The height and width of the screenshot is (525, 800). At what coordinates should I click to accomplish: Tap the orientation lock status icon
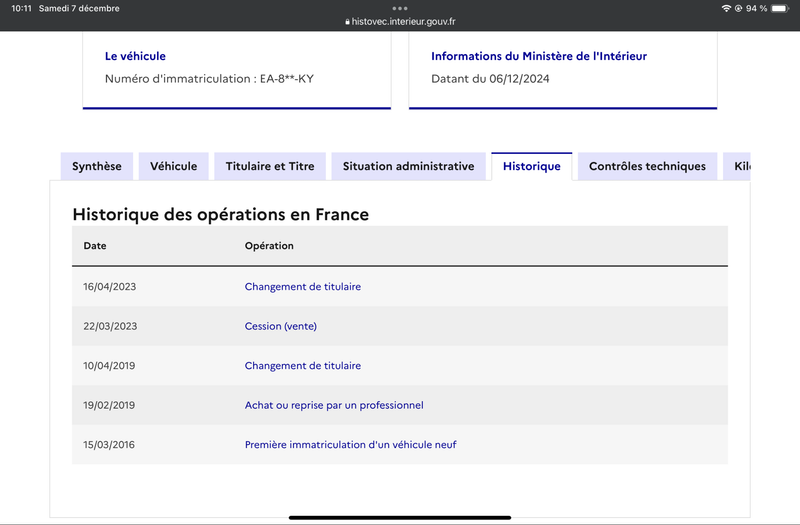click(738, 8)
